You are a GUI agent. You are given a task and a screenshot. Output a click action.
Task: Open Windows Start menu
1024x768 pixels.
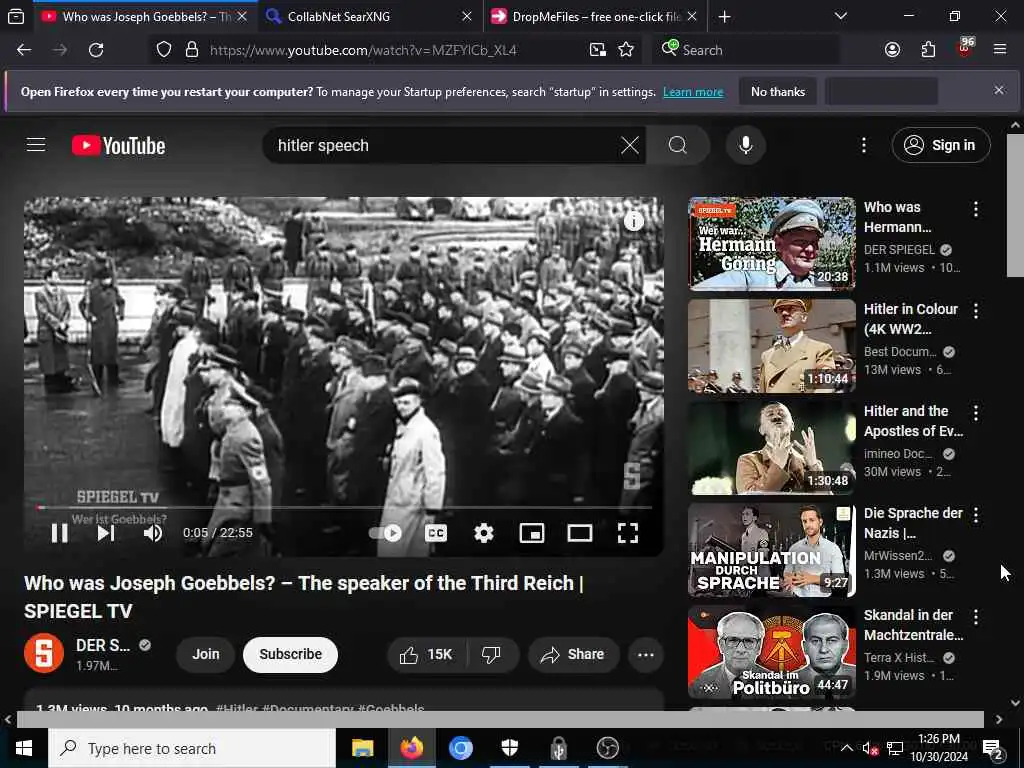pos(24,748)
